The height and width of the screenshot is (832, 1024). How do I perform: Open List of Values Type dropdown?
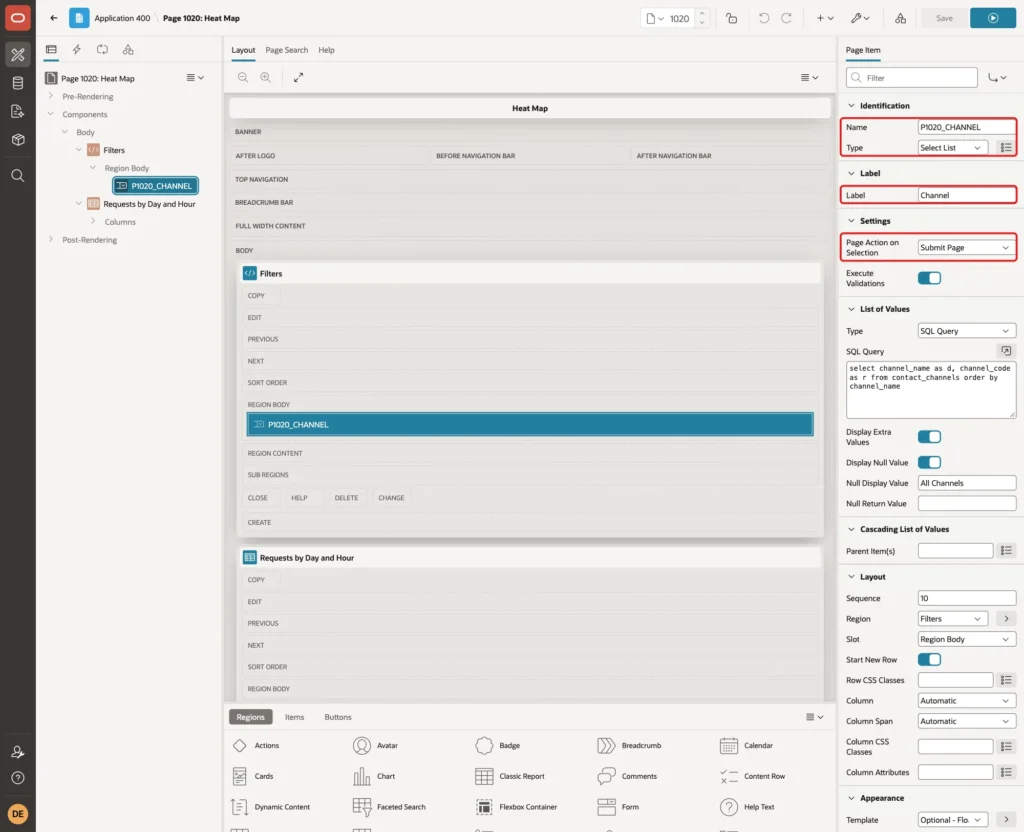967,331
